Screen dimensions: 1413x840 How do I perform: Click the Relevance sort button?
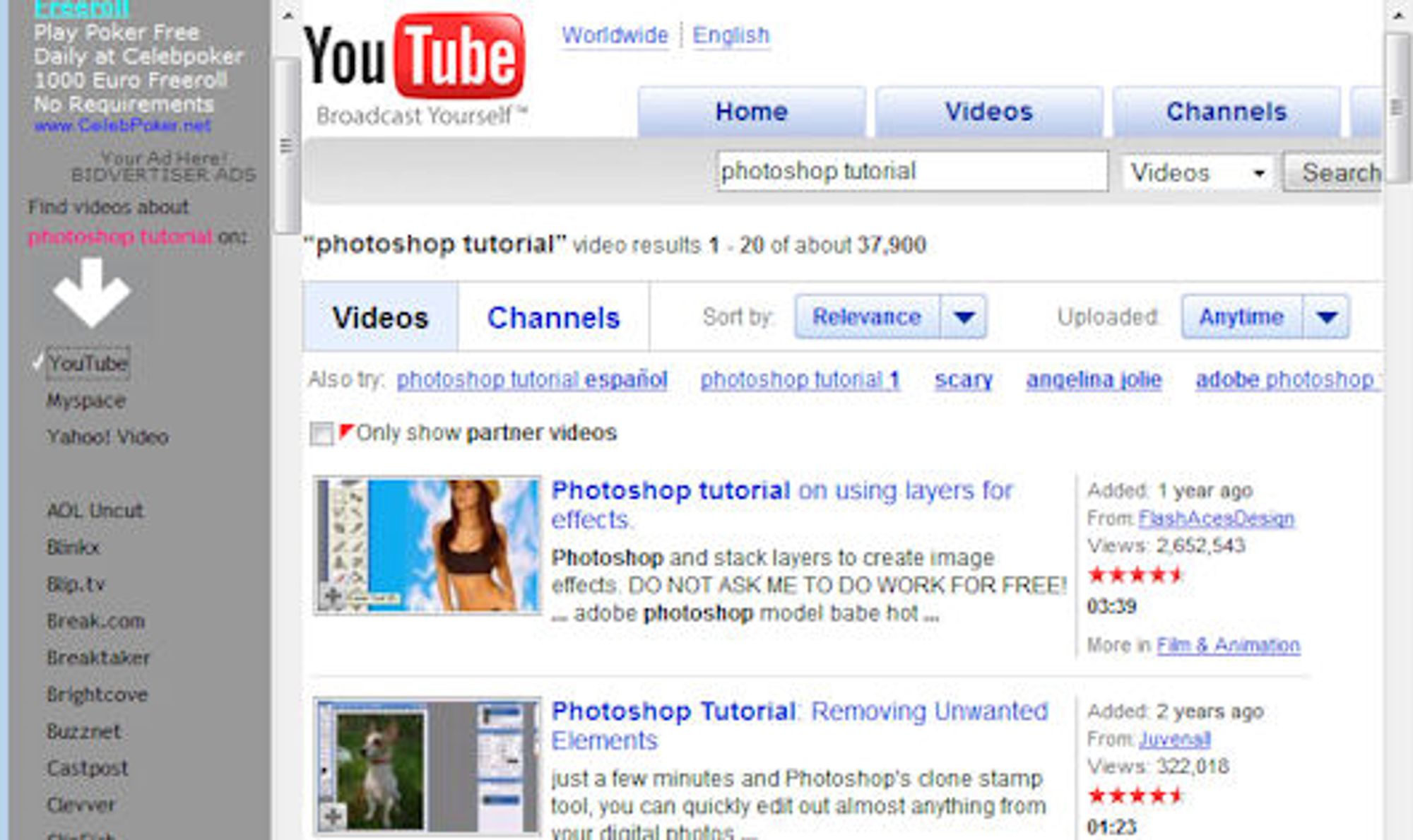coord(867,317)
